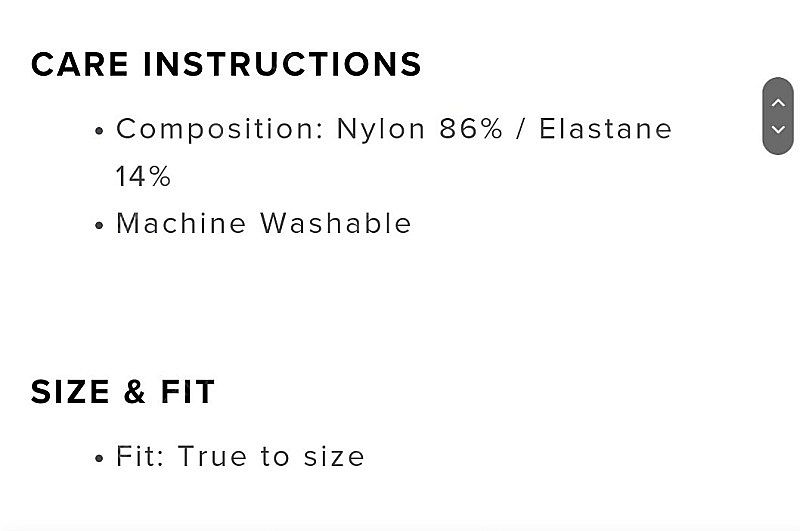Click the bullet dot before Fit
Viewport: 800px width, 531px height.
click(99, 459)
